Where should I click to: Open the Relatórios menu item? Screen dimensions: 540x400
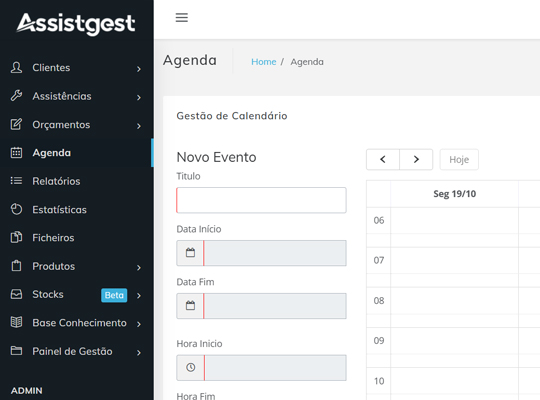[x=76, y=181]
